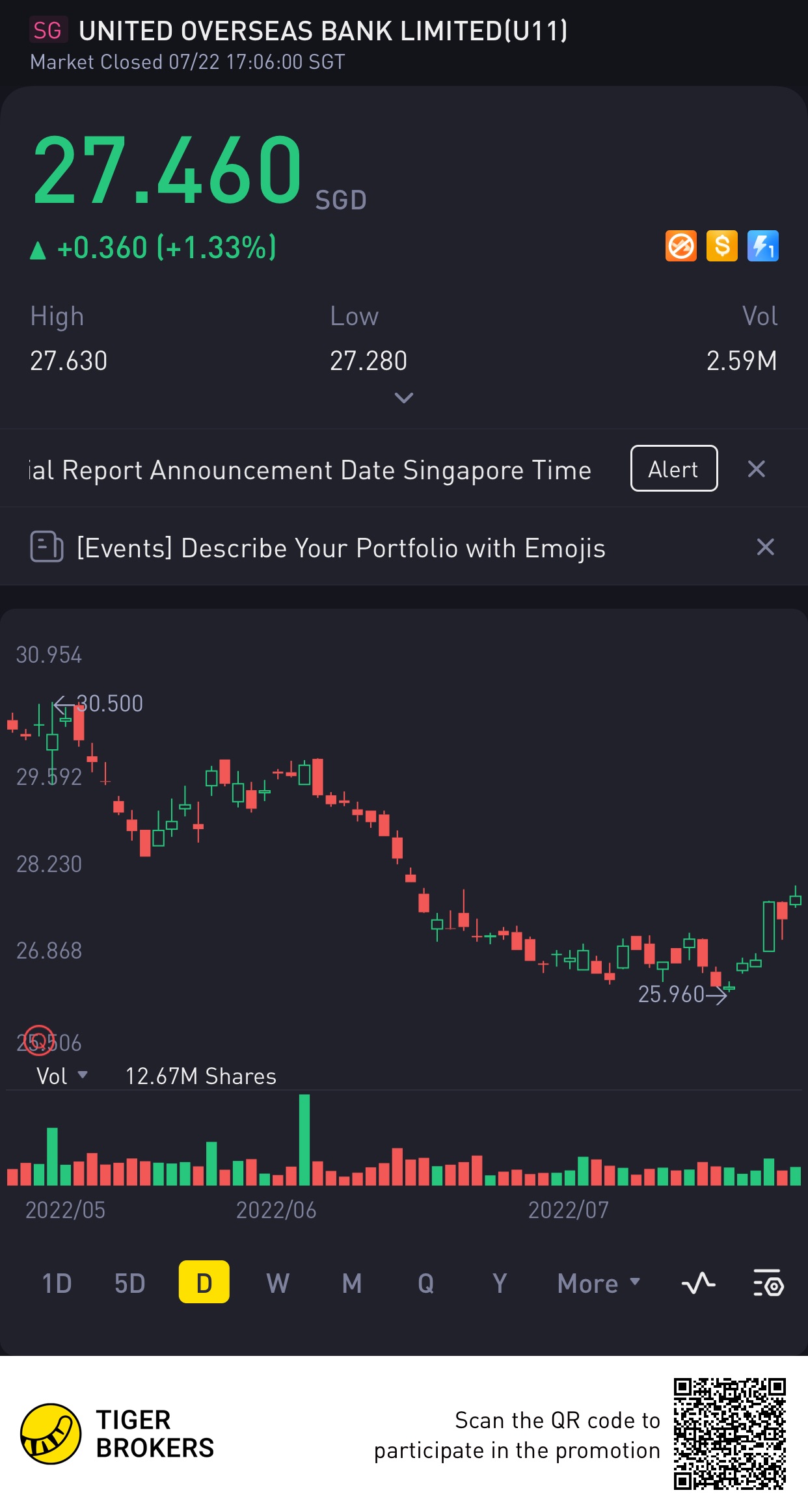Screen dimensions: 808x1512
Task: Open chart display settings icon
Action: click(768, 1284)
